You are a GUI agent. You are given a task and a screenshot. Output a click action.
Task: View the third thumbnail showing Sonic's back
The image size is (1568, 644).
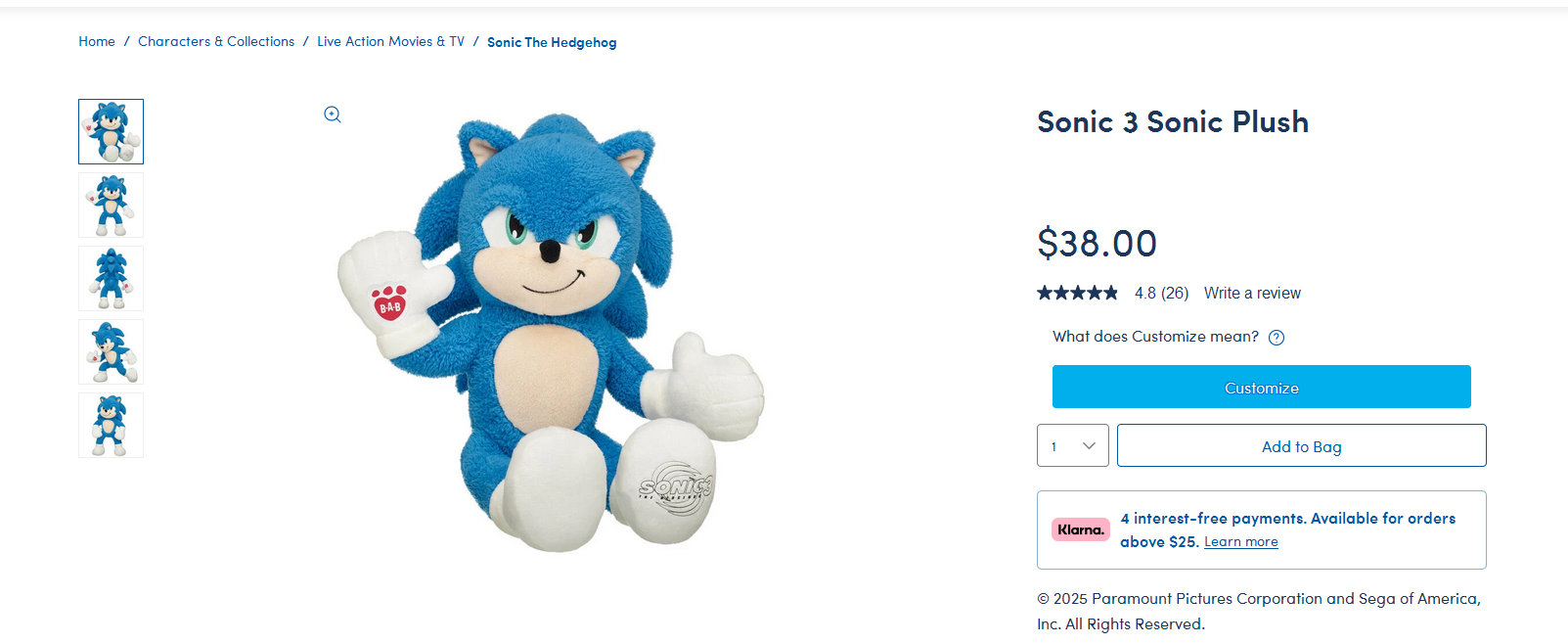[x=111, y=279]
